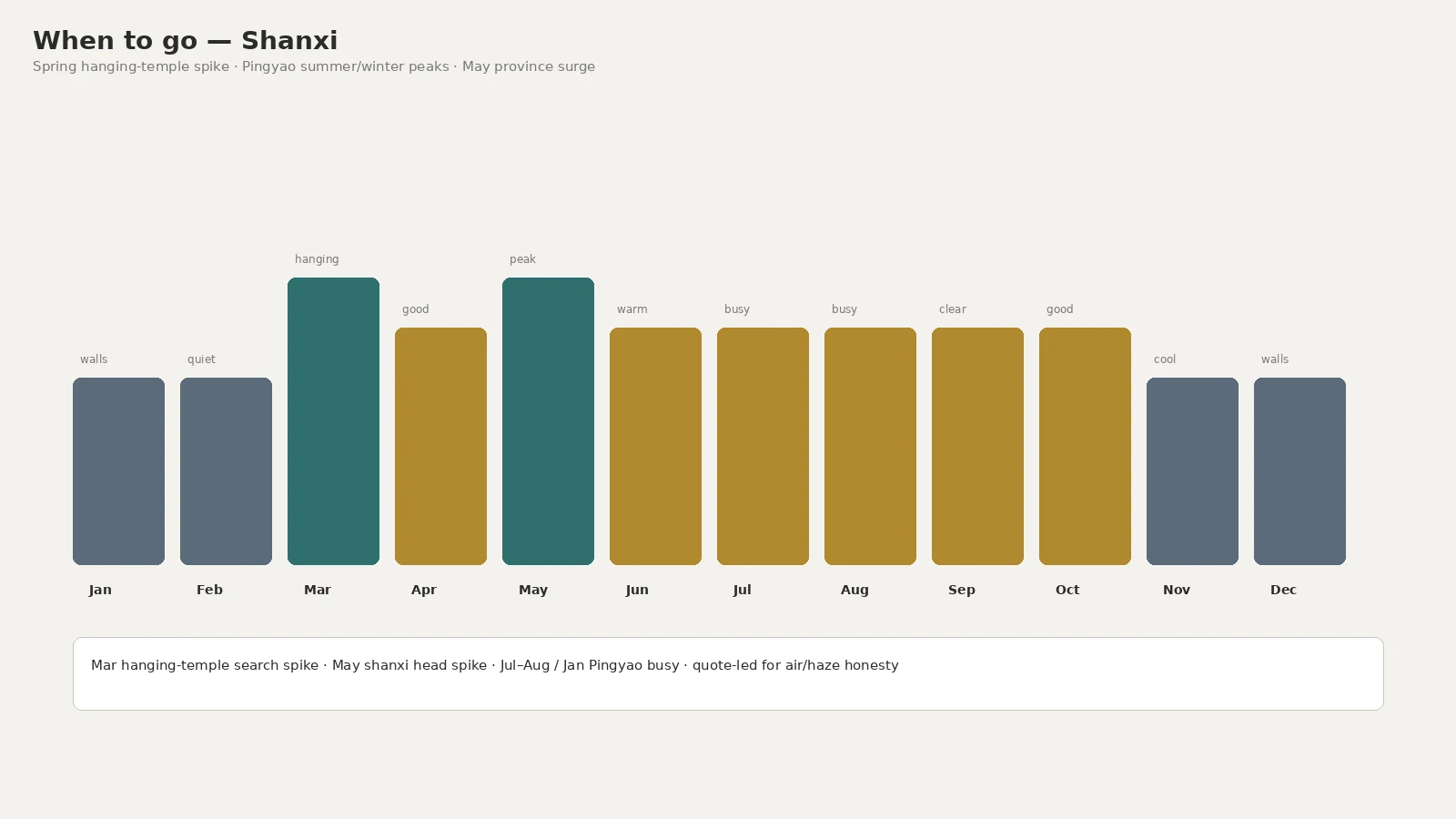Select the "busy" note above the August bar

(x=844, y=309)
